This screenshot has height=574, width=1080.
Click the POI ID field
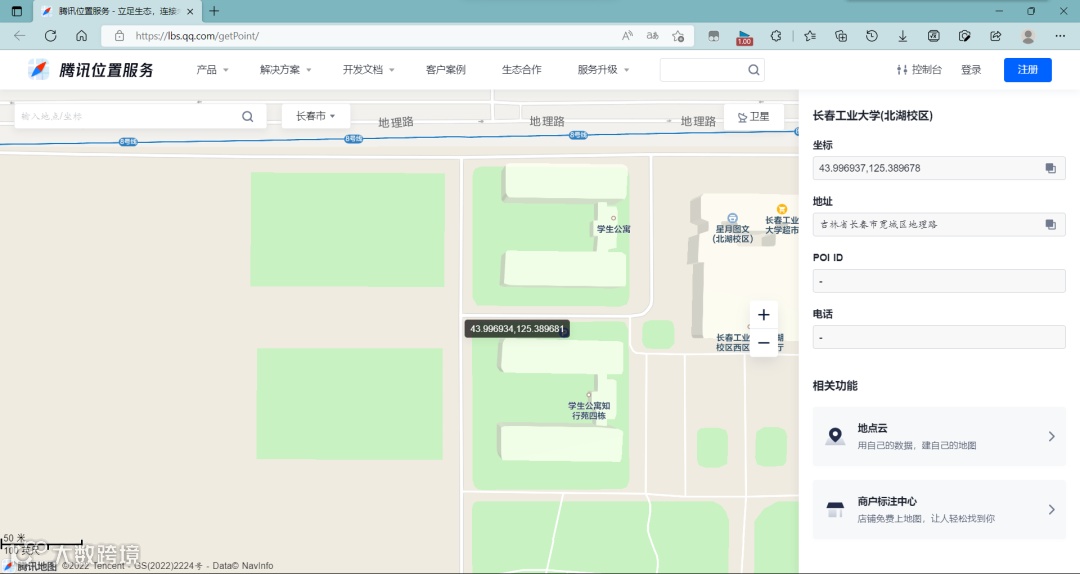coord(939,281)
